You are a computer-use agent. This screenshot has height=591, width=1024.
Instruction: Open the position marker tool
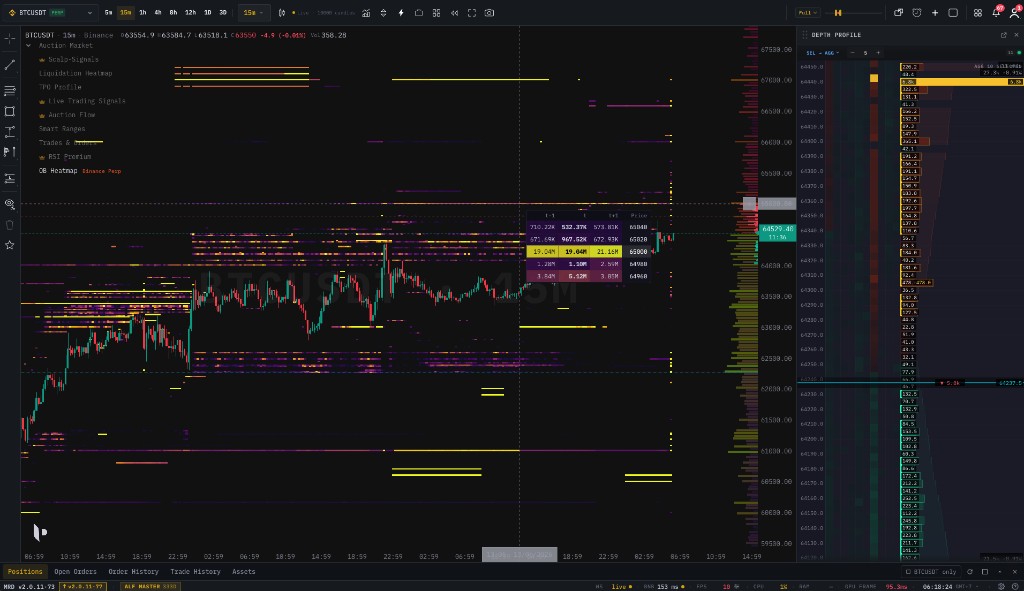pos(10,152)
